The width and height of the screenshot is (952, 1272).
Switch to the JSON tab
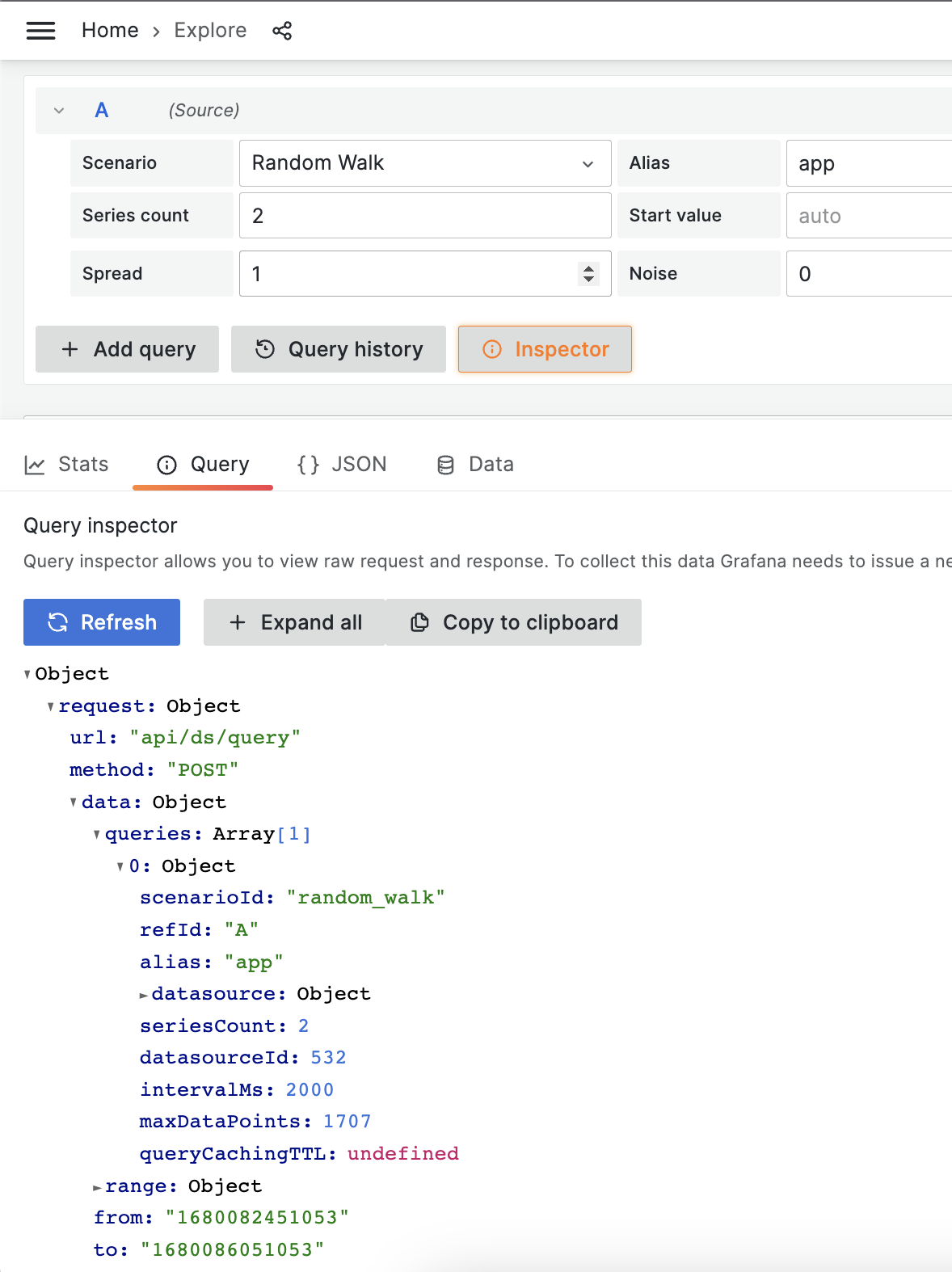342,465
